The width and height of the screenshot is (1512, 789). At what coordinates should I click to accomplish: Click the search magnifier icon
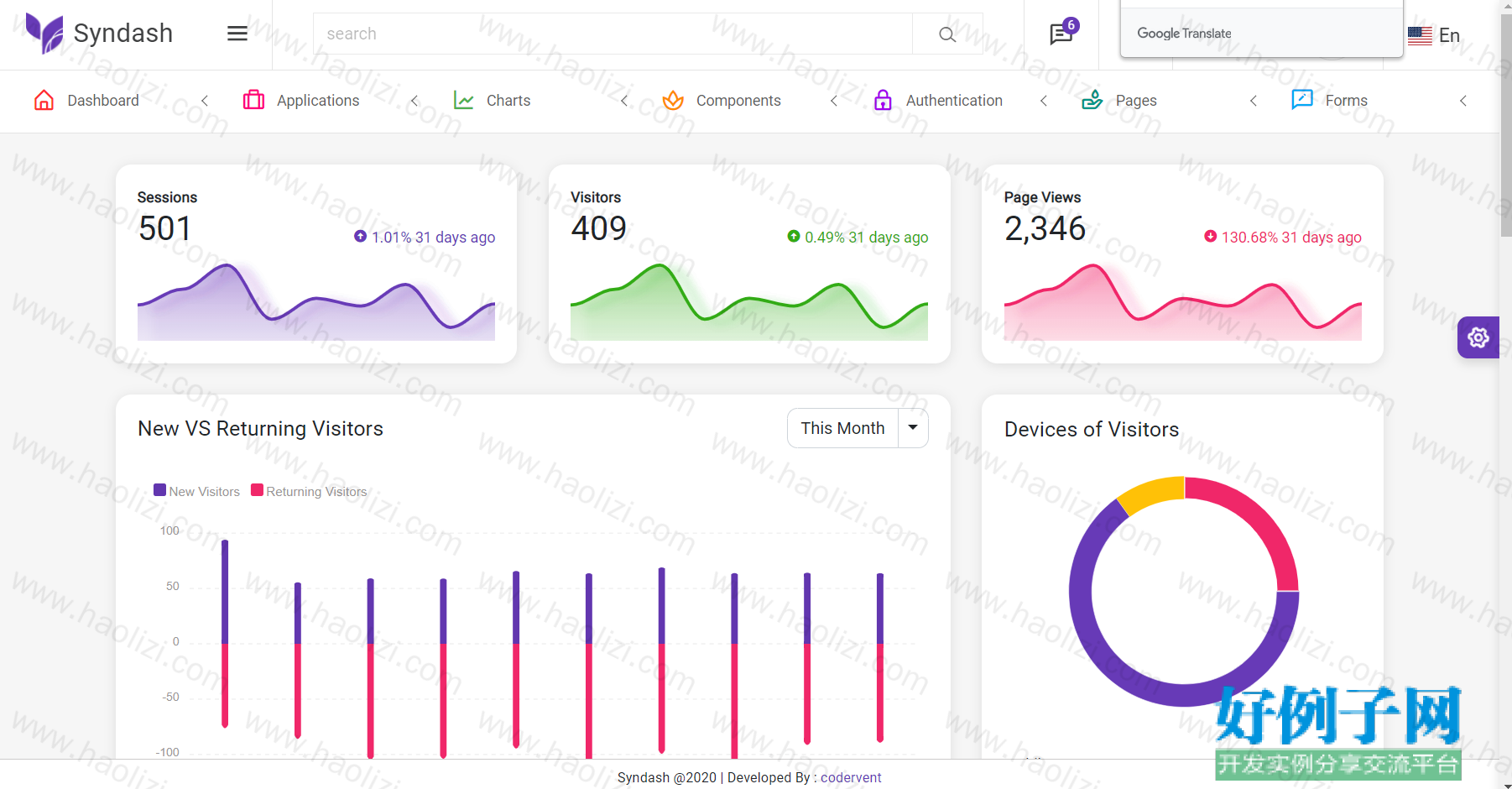947,34
